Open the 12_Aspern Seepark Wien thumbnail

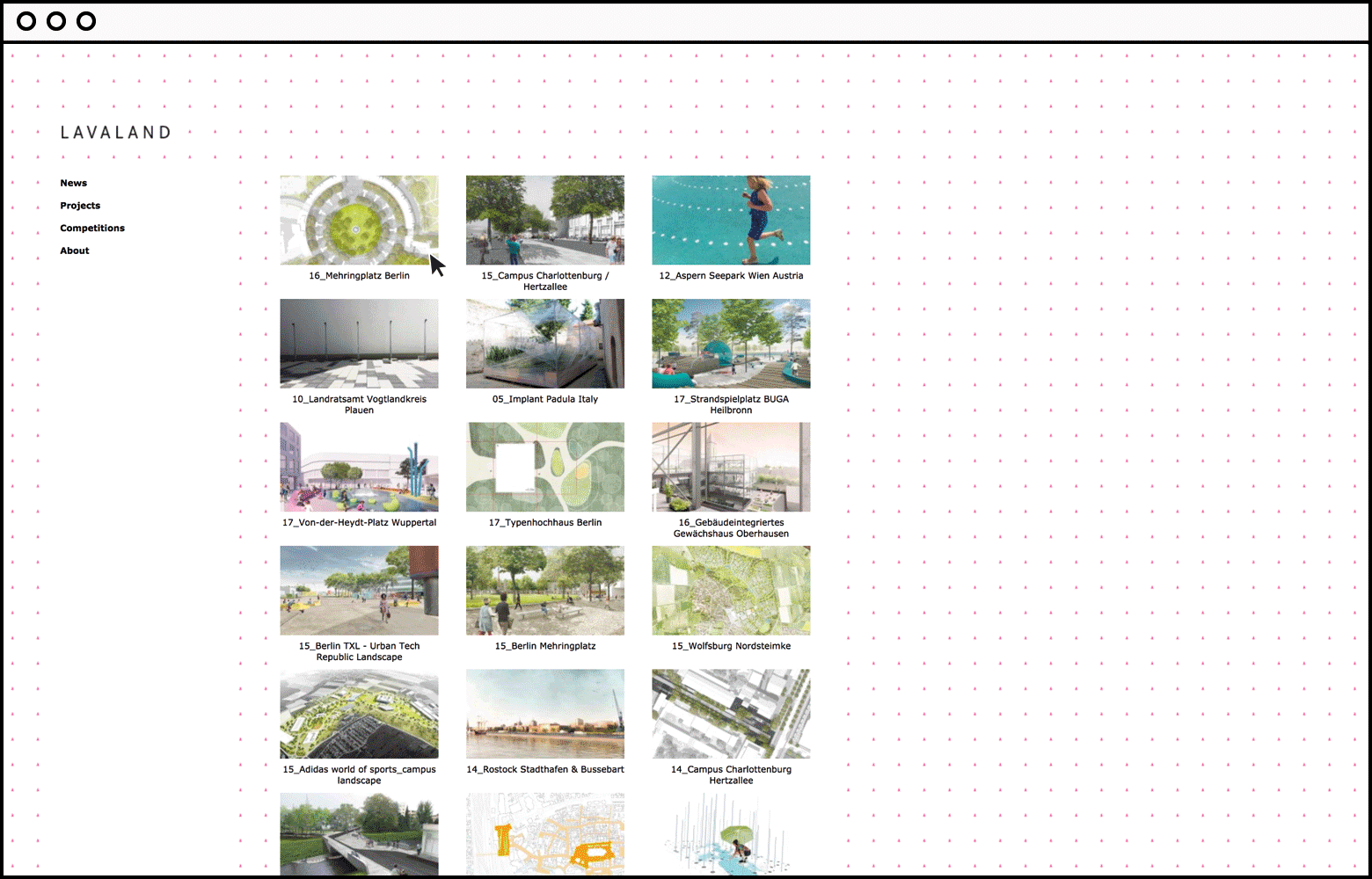731,220
